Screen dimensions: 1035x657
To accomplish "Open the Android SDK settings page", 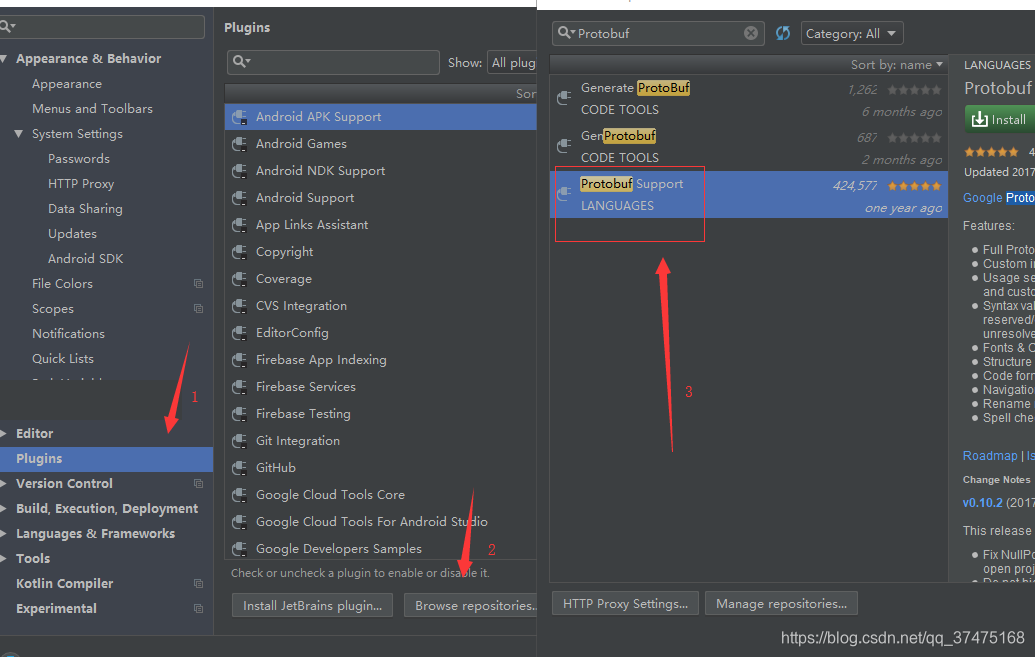I will 86,259.
